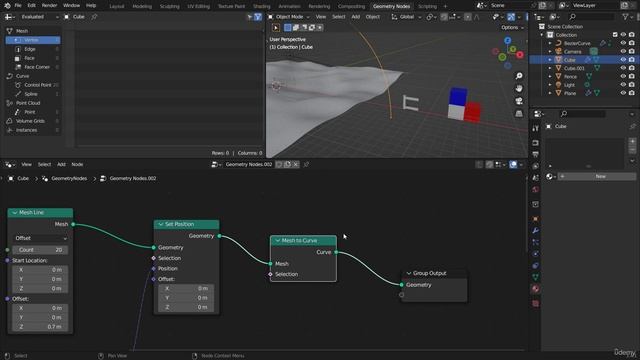Select Instances in spreadsheet list
640x360 pixels.
33,130
